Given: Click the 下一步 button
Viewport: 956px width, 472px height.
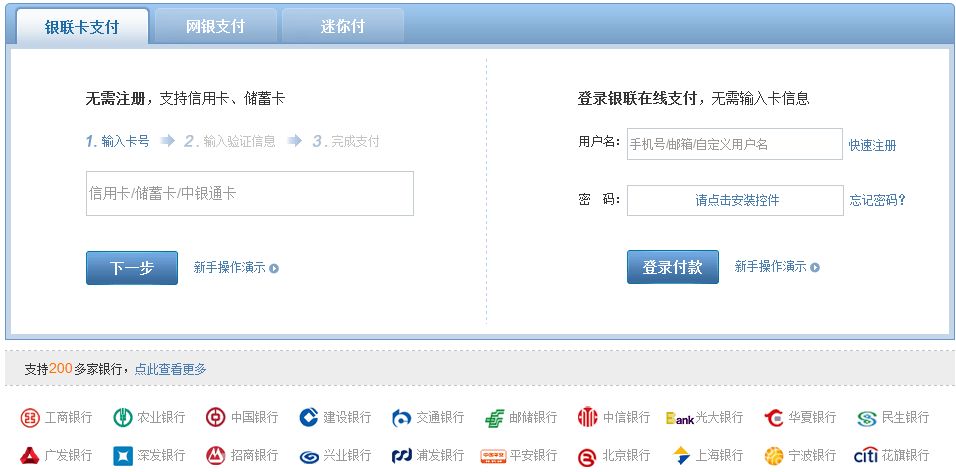Looking at the screenshot, I should (132, 268).
